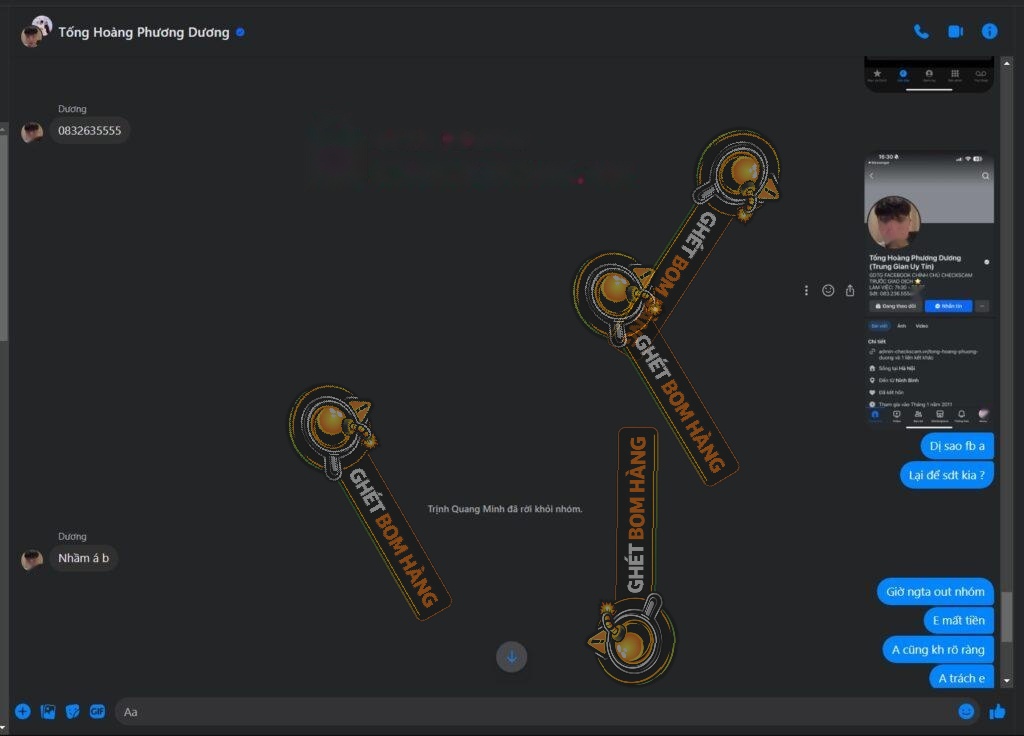Forward the profile screenshot using share icon
Viewport: 1024px width, 736px height.
(850, 290)
